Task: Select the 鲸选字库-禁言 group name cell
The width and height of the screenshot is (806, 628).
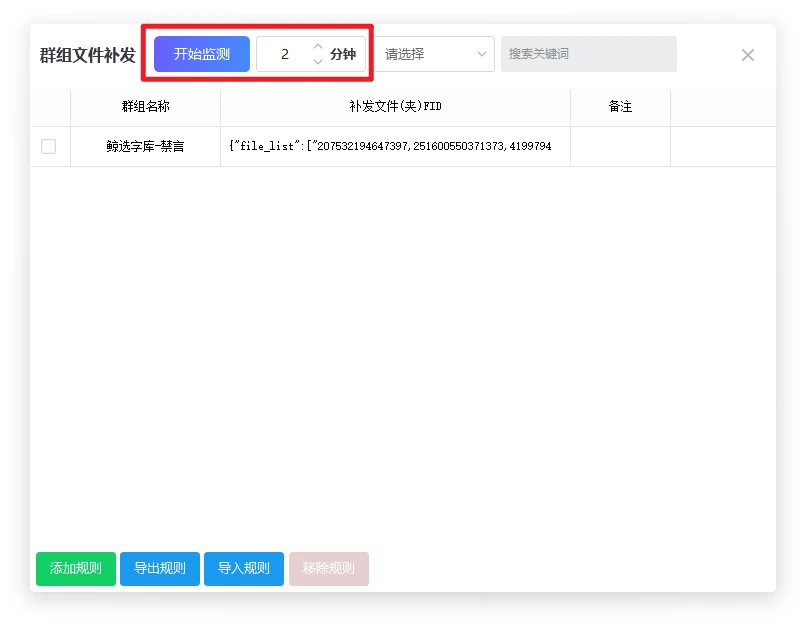Action: coord(145,146)
